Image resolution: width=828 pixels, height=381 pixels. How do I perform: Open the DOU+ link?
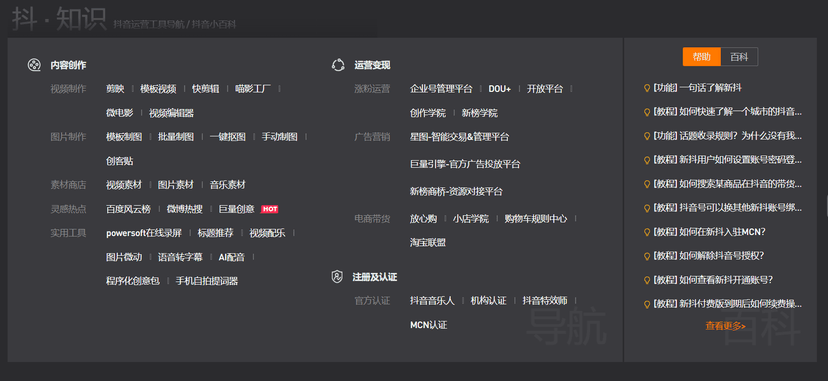500,89
